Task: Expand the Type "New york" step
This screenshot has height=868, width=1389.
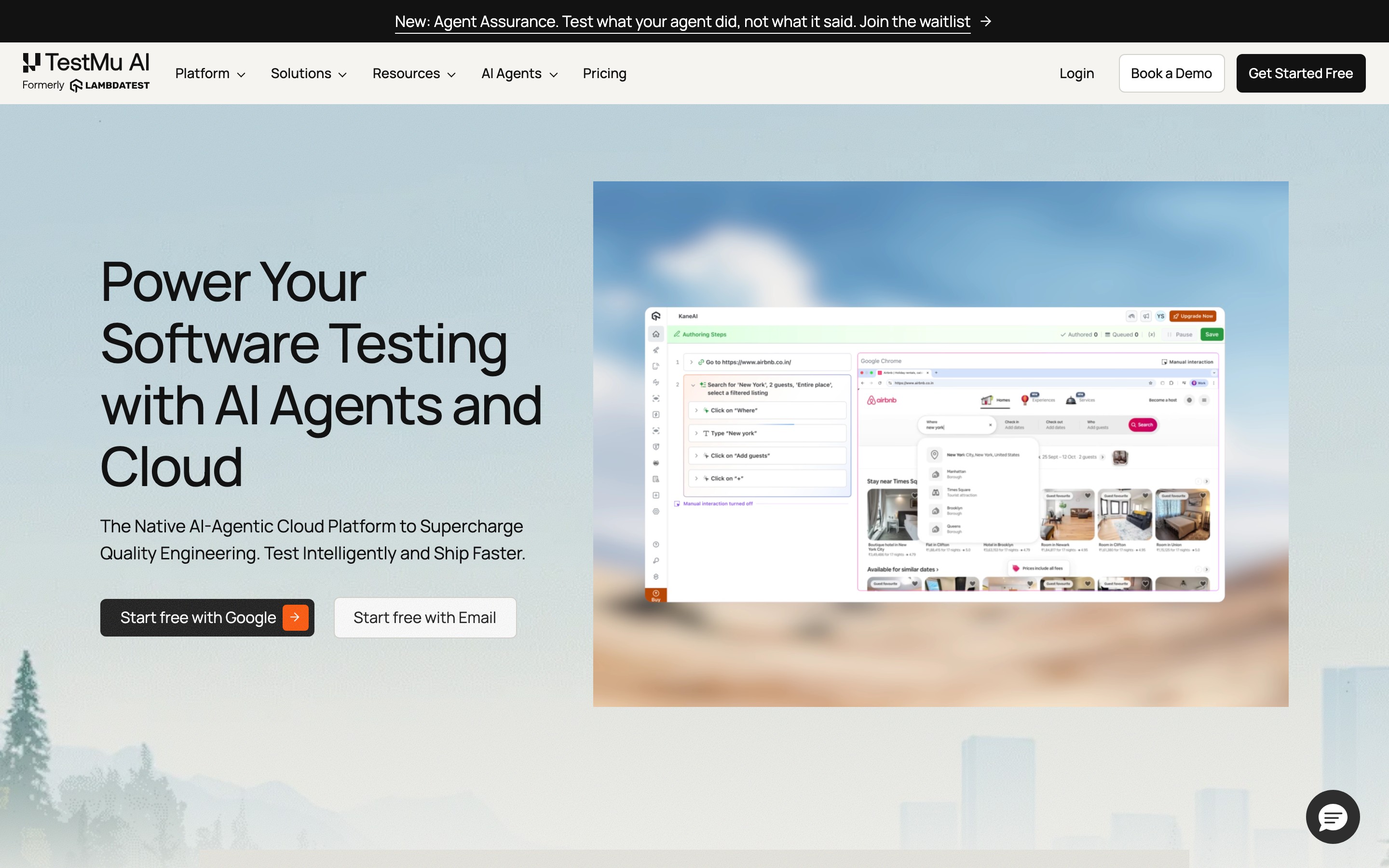Action: [696, 434]
